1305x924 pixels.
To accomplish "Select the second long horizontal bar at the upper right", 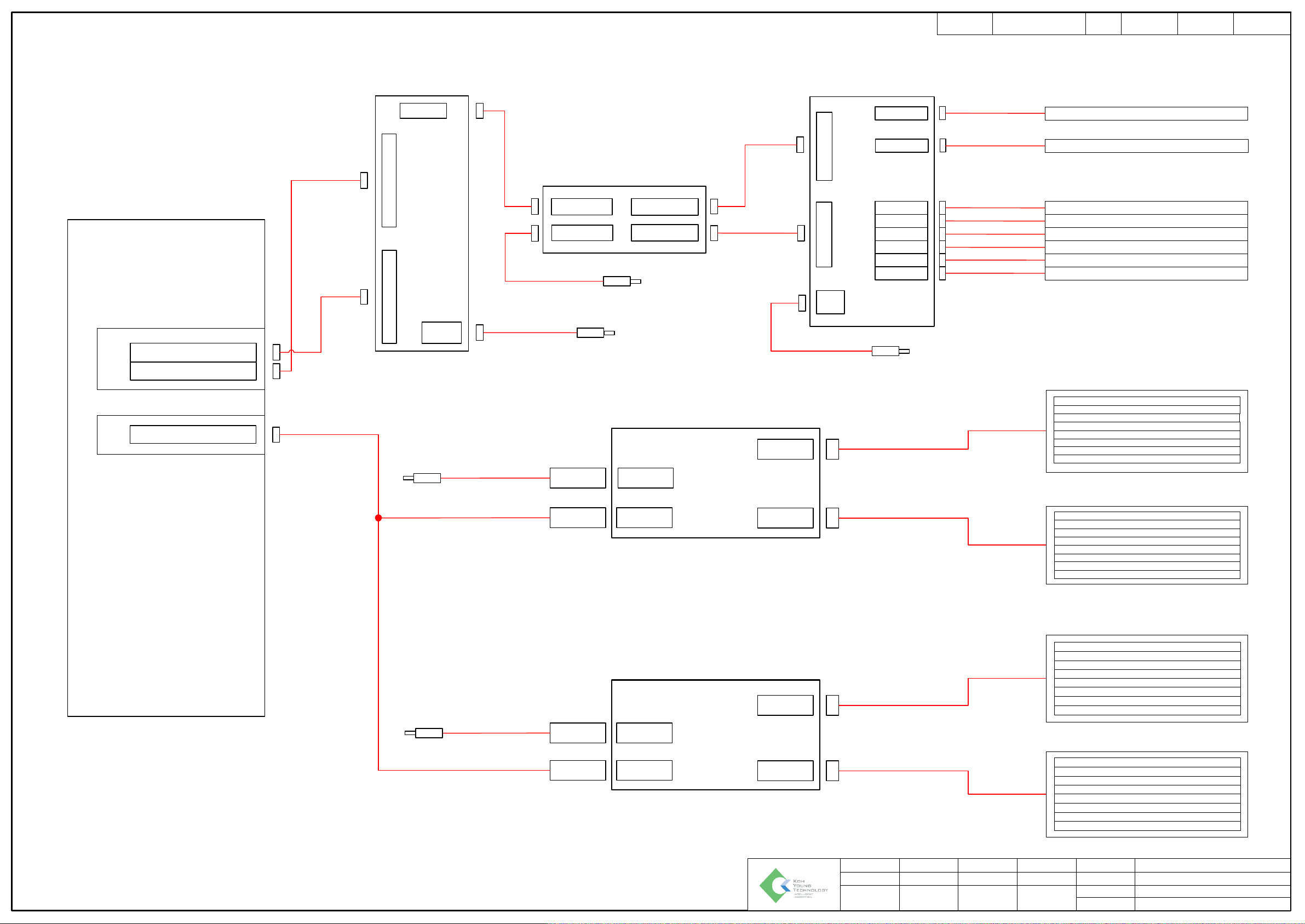I will pyautogui.click(x=1146, y=146).
